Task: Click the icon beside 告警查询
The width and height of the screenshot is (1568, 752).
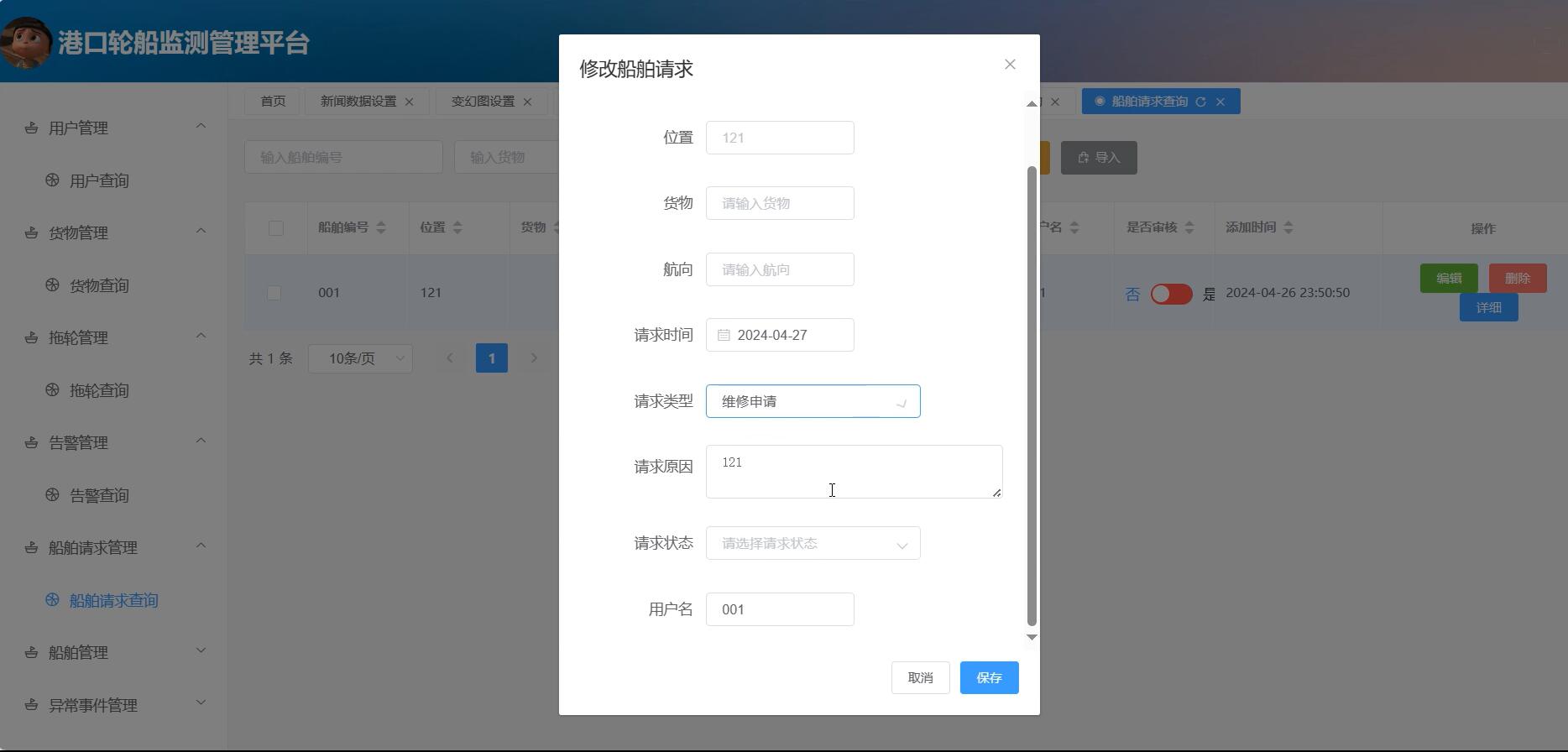Action: [52, 494]
